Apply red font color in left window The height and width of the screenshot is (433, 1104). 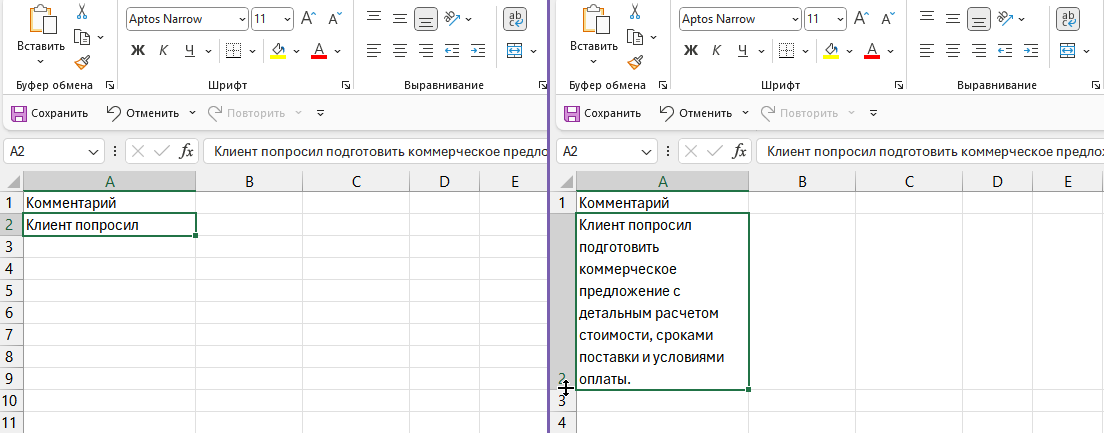coord(319,51)
